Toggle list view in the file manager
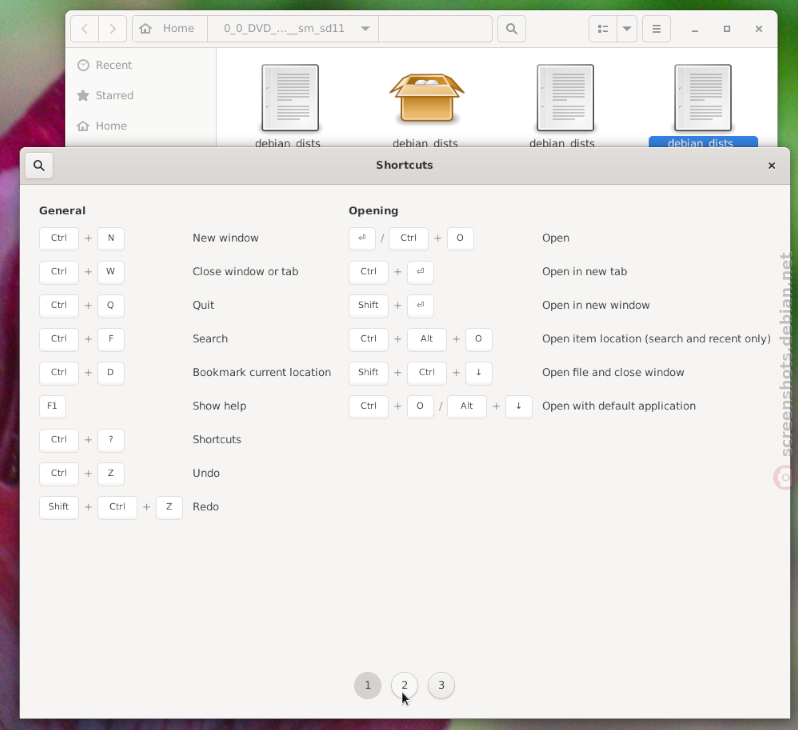The image size is (798, 730). [603, 29]
